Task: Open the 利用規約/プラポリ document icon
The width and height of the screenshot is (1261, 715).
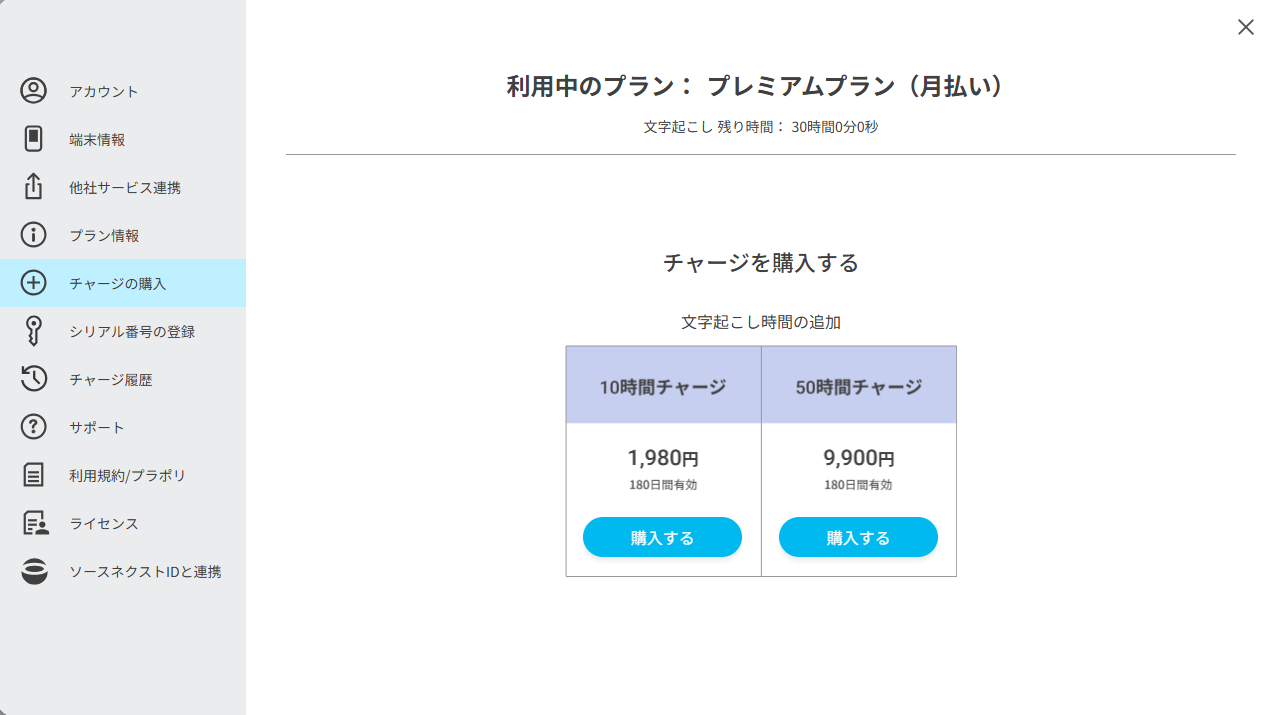Action: [34, 475]
